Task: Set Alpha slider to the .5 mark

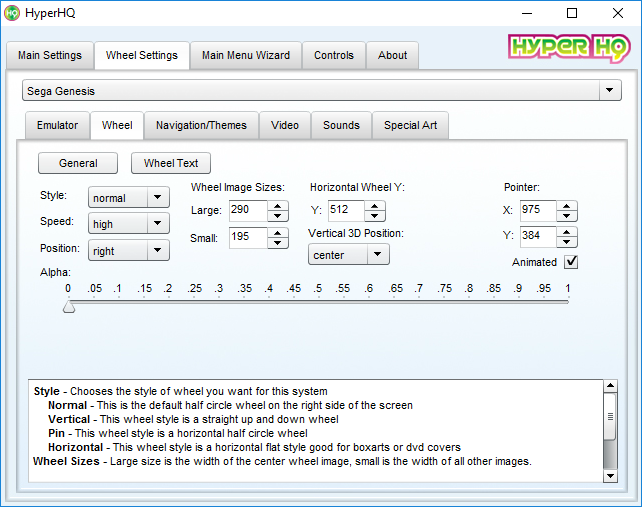Action: pos(318,302)
